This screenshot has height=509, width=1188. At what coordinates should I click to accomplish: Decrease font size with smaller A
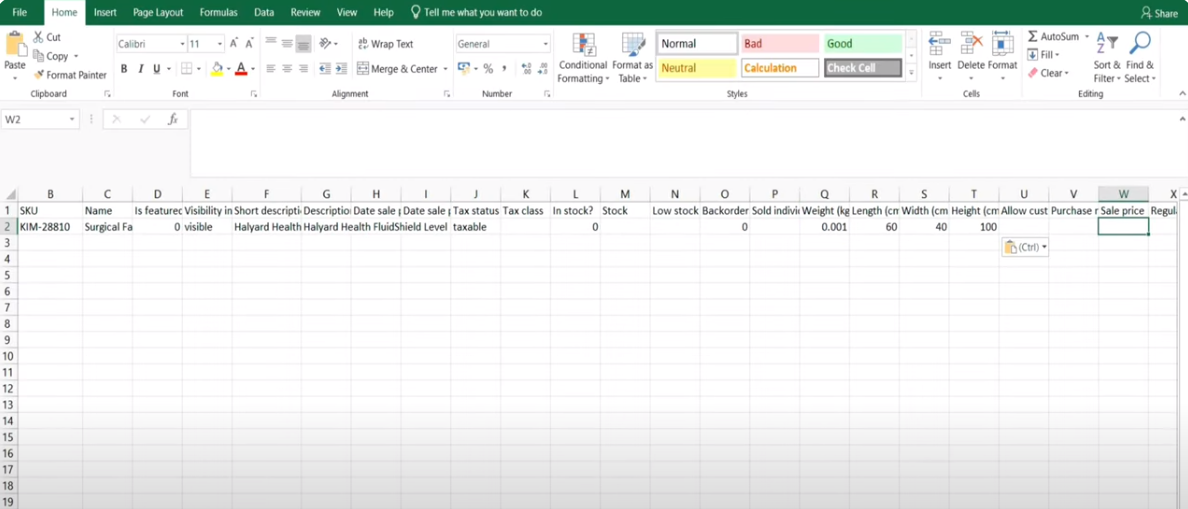(x=249, y=44)
